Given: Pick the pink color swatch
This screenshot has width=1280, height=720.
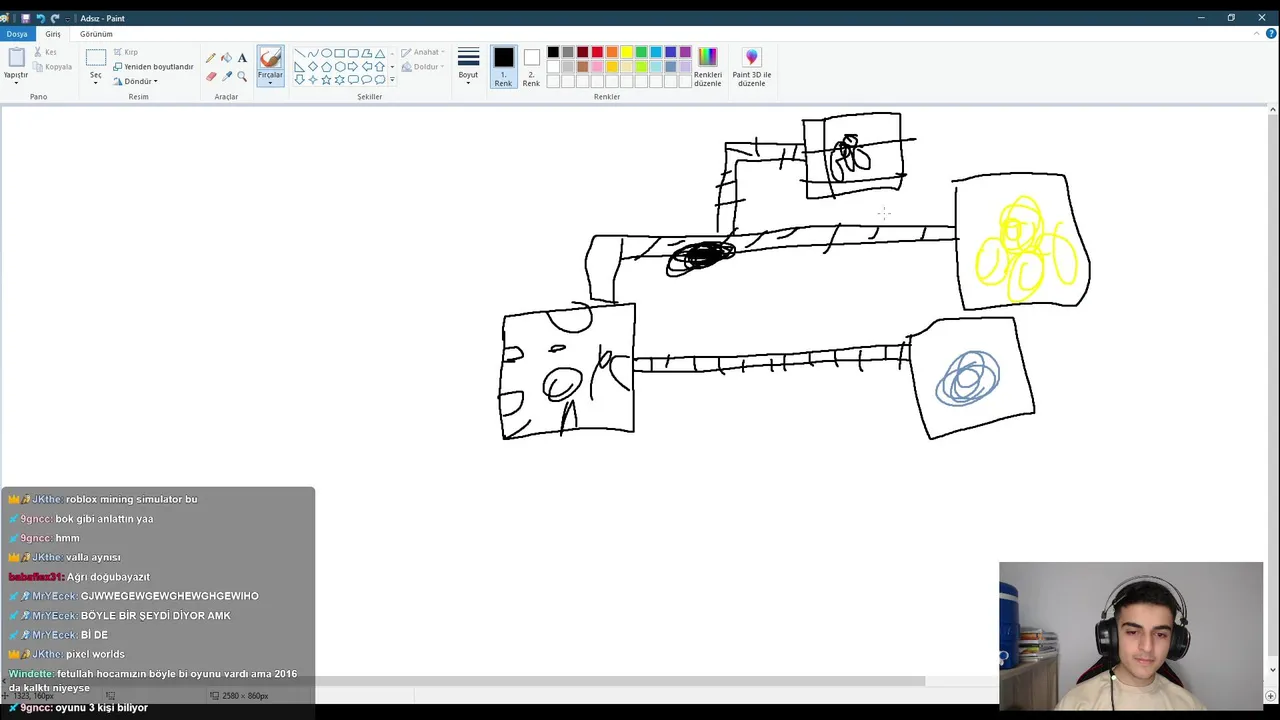Looking at the screenshot, I should click(597, 67).
